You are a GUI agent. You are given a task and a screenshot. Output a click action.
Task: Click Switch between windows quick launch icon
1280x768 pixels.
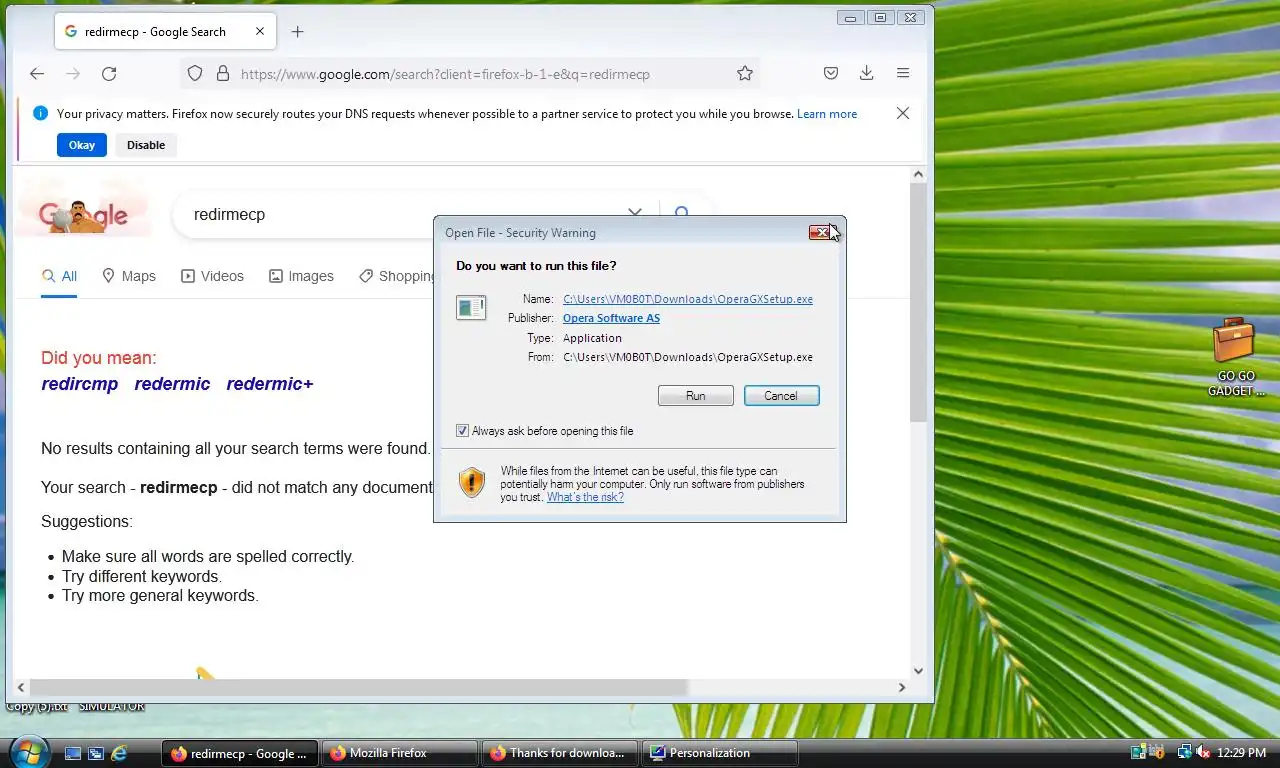[96, 753]
